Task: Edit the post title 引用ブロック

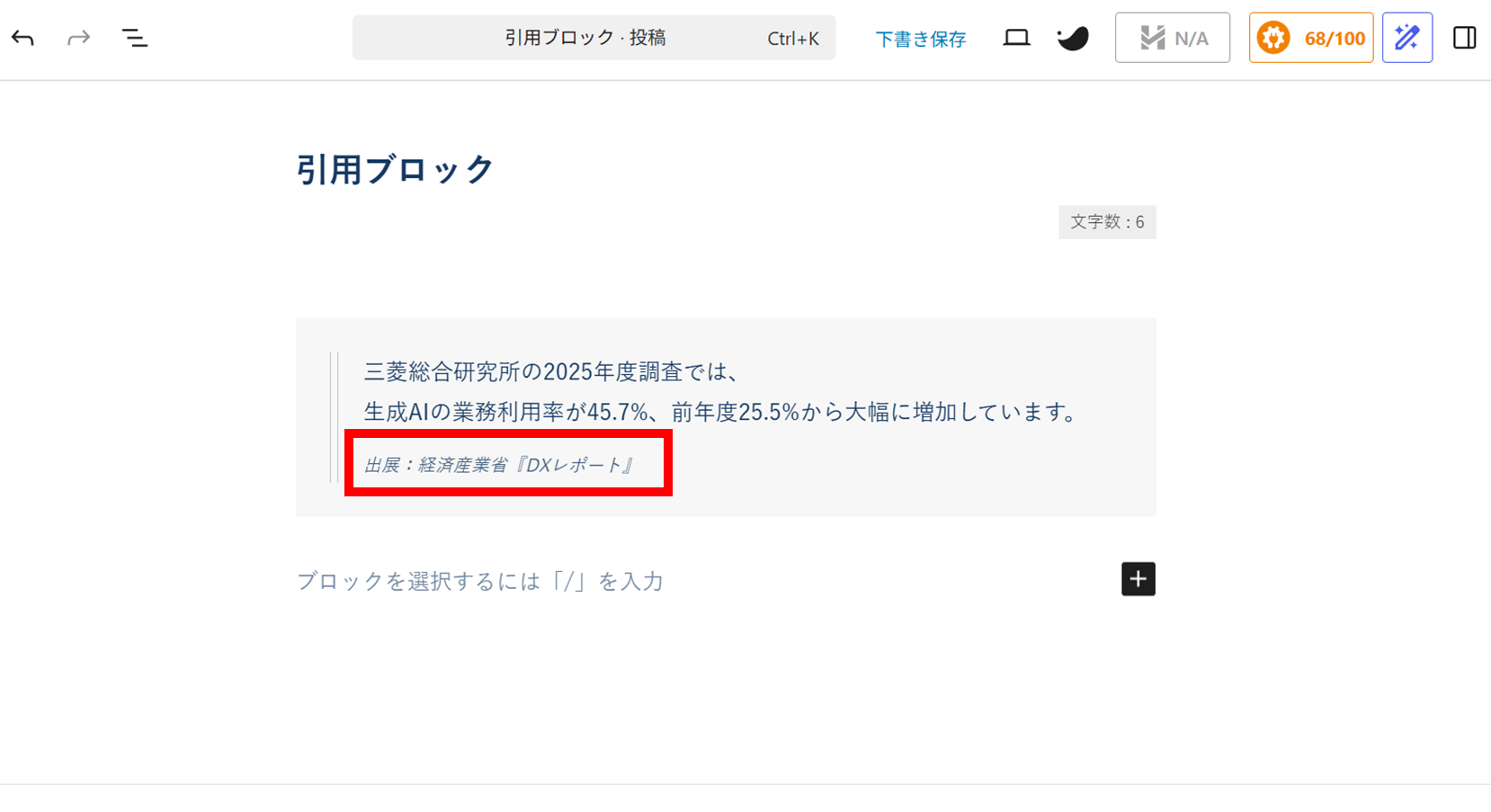Action: [396, 169]
